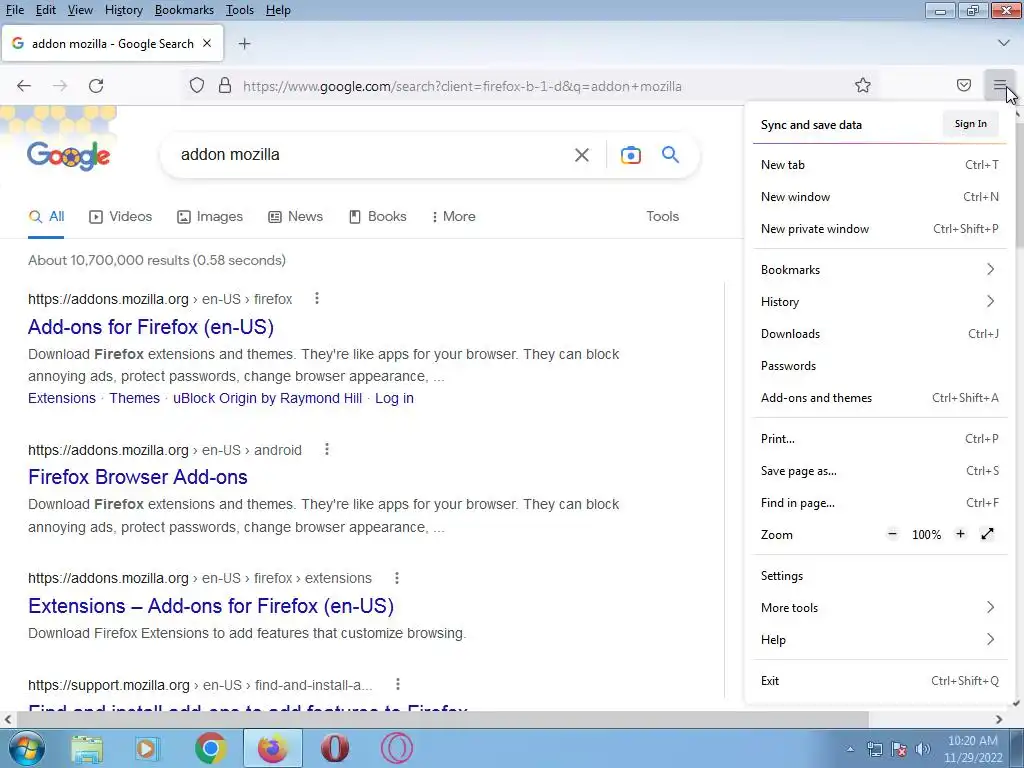Select Add-ons and themes menu item
The height and width of the screenshot is (768, 1024).
tap(880, 398)
